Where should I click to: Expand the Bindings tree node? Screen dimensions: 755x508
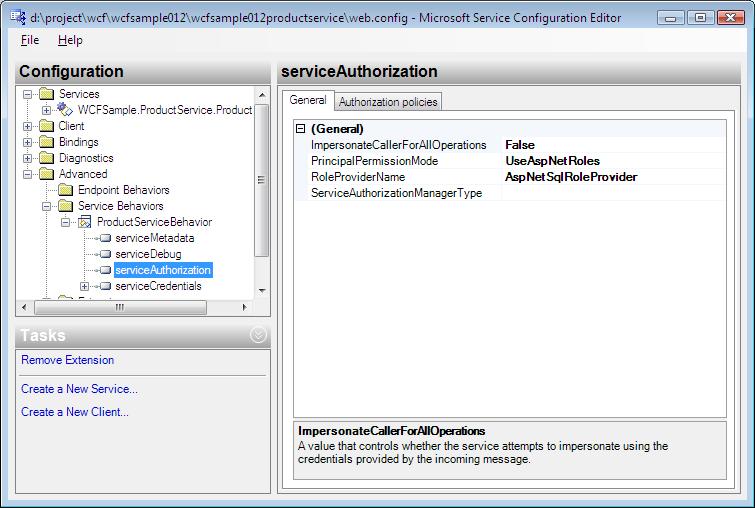pyautogui.click(x=27, y=143)
